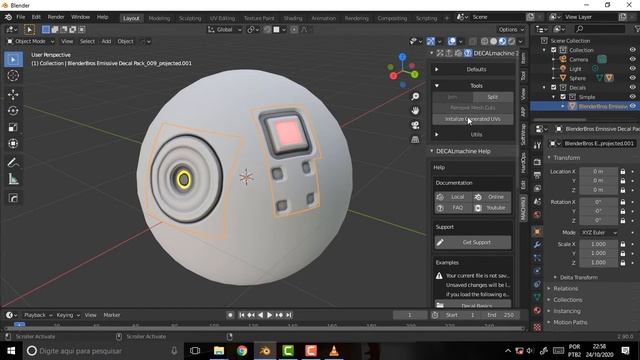This screenshot has width=640, height=360.
Task: Toggle lock on Location X
Action: (623, 171)
